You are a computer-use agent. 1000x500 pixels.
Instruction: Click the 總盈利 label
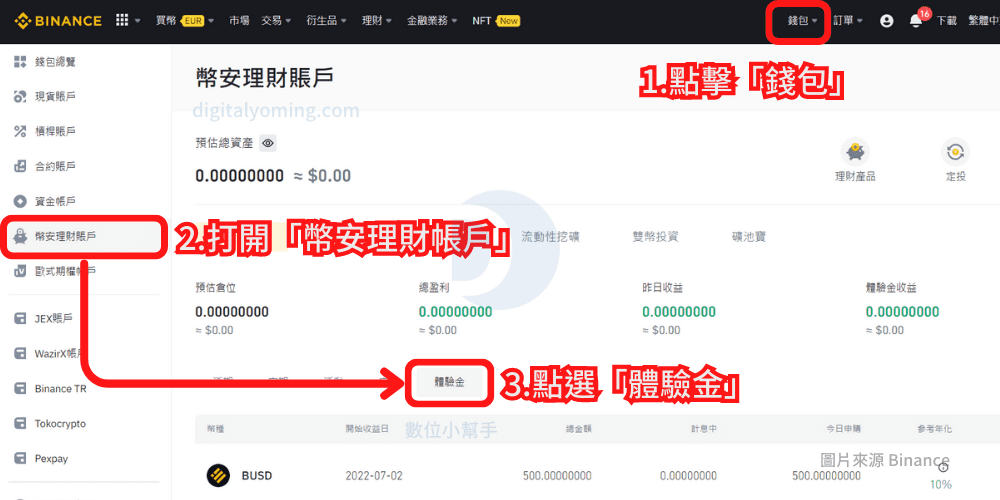[434, 288]
